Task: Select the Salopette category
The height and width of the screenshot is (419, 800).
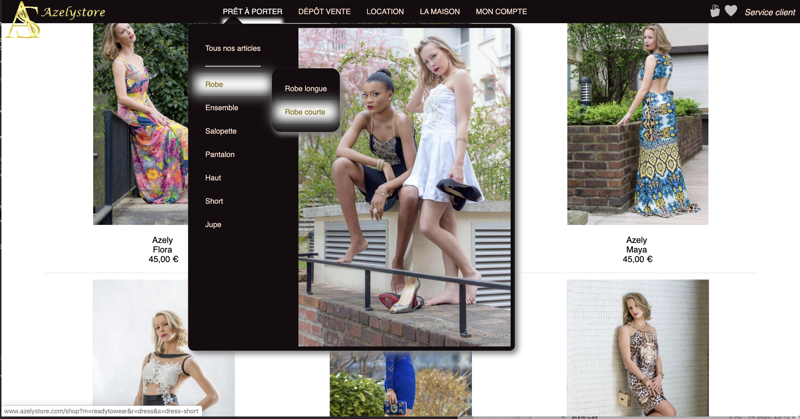Action: pyautogui.click(x=221, y=131)
